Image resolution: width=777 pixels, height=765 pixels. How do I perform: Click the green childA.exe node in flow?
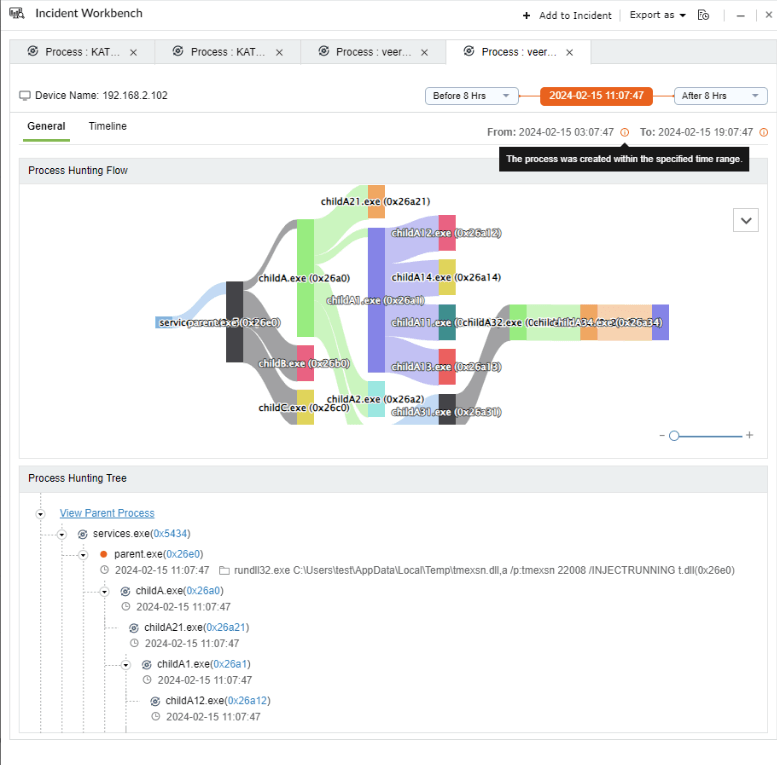click(305, 278)
